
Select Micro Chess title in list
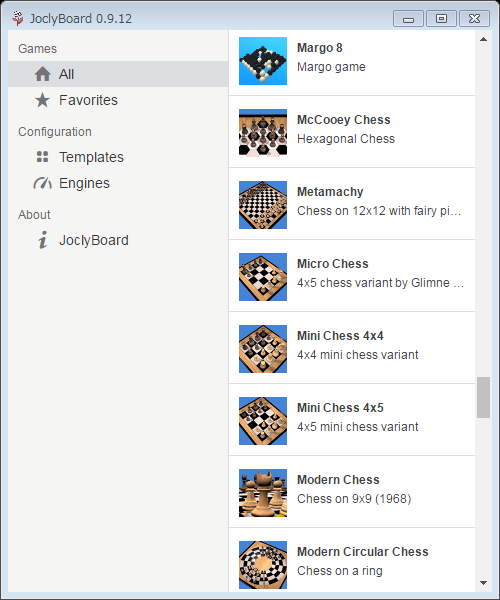point(333,264)
